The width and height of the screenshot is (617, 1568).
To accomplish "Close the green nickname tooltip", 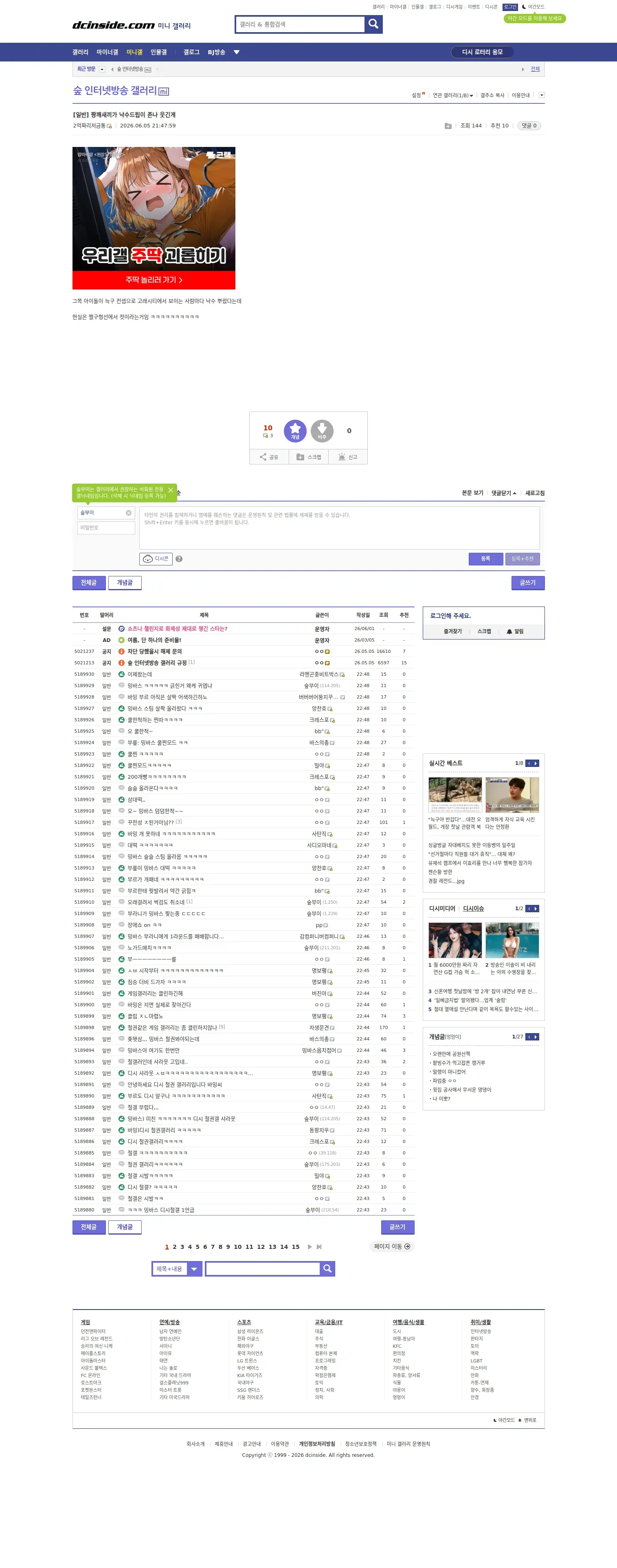I will (171, 490).
